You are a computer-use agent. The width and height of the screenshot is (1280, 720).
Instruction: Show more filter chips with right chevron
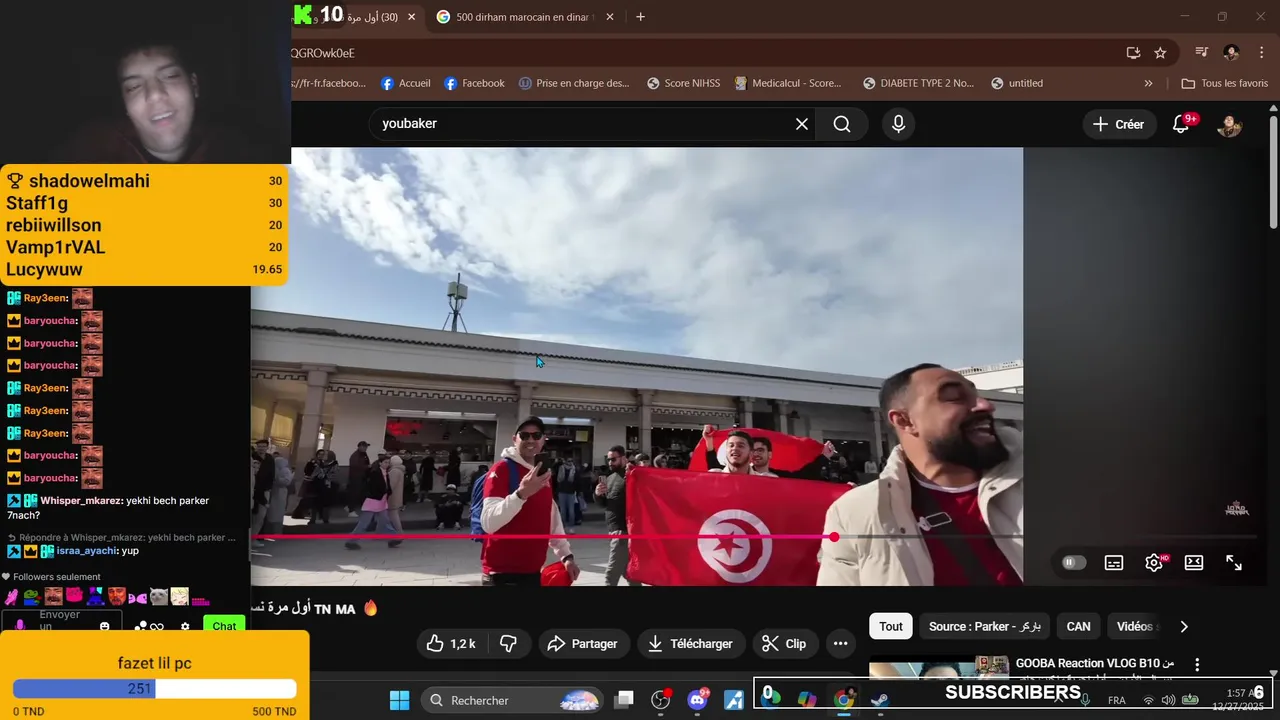pyautogui.click(x=1184, y=627)
